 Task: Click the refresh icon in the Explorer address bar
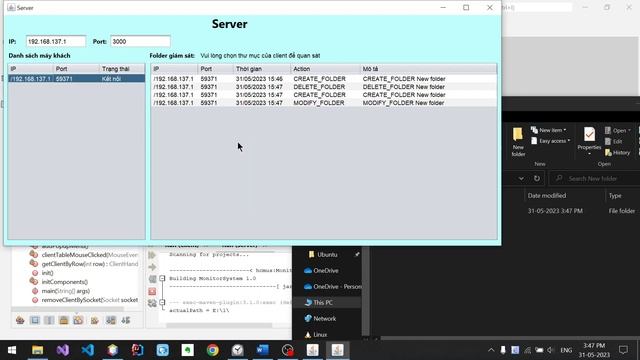[x=537, y=178]
